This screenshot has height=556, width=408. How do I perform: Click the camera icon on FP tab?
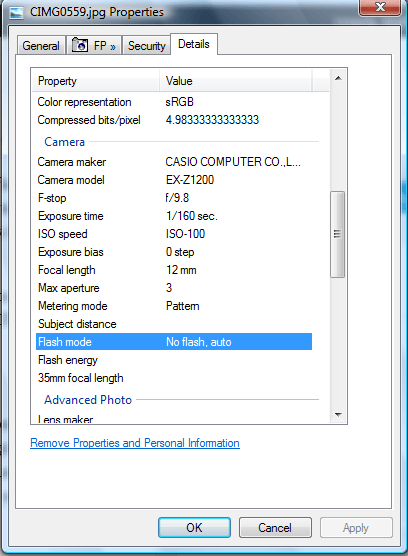[x=80, y=45]
